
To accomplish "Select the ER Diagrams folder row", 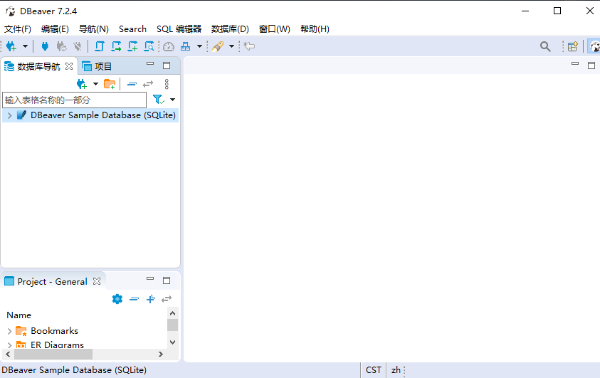I will (57, 344).
